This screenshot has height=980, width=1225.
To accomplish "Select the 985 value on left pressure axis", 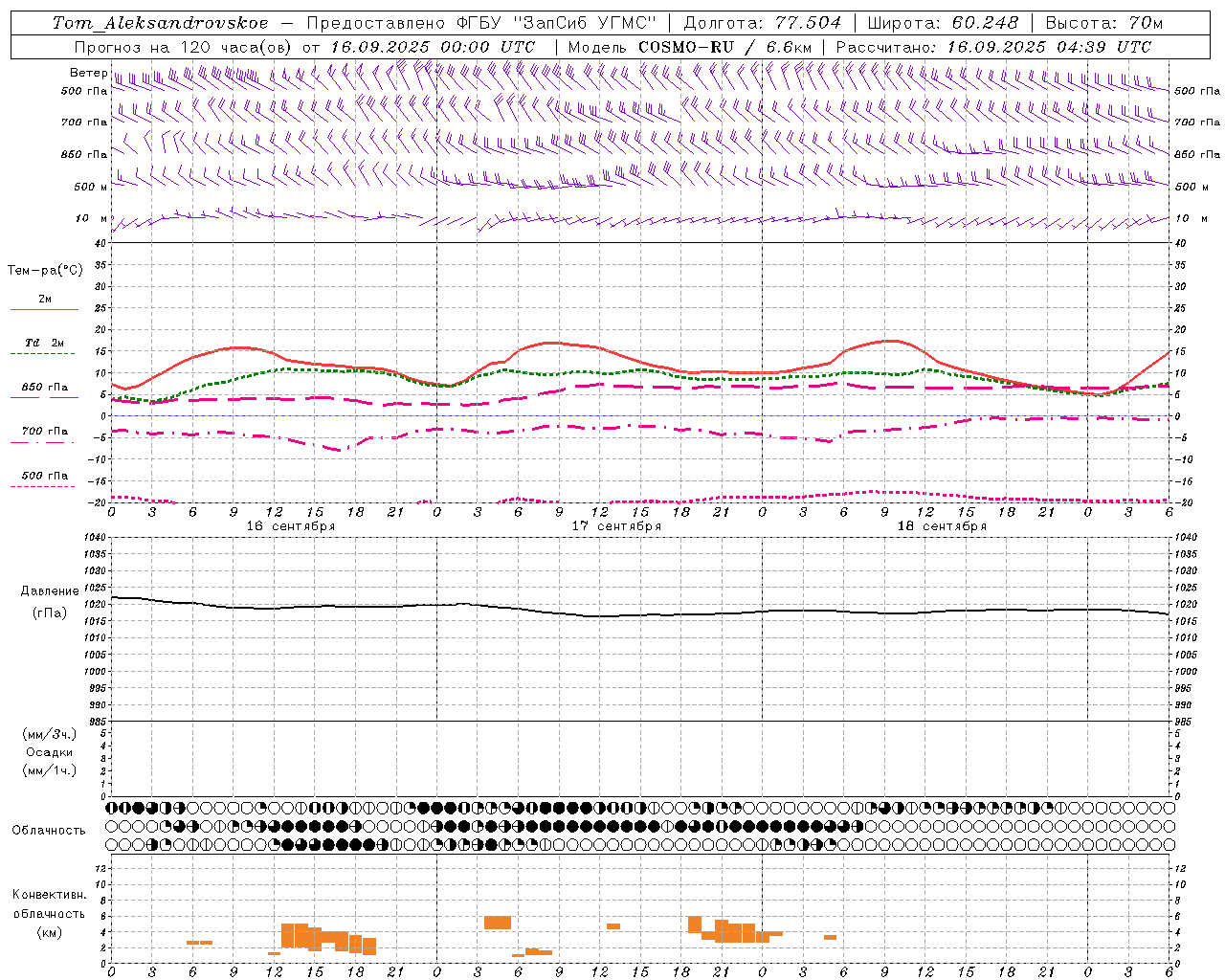I will 98,722.
